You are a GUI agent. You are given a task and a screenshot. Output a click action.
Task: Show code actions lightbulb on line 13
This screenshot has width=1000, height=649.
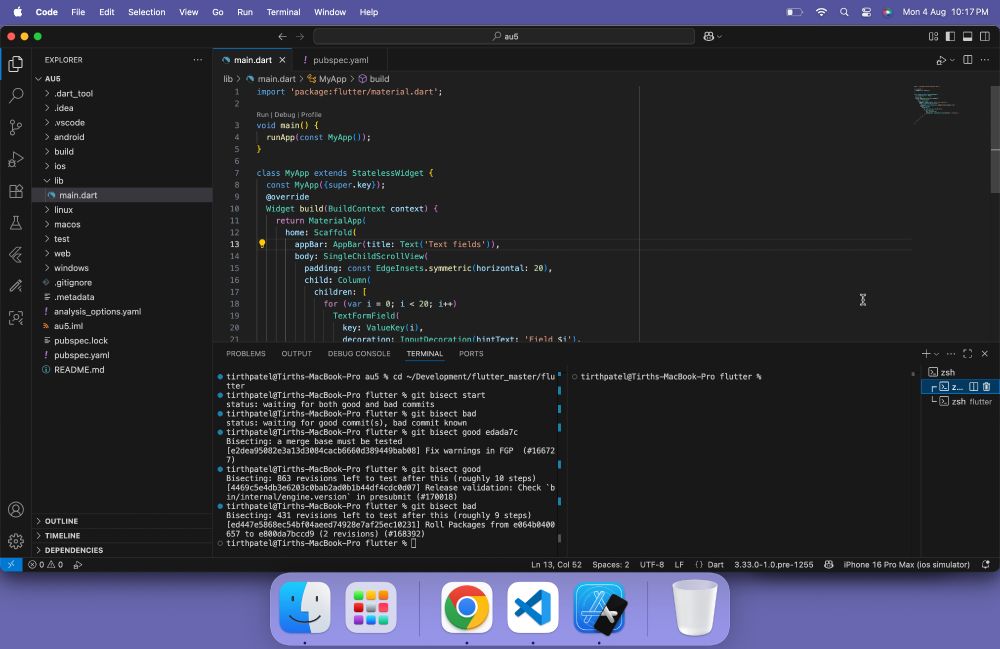(x=261, y=244)
